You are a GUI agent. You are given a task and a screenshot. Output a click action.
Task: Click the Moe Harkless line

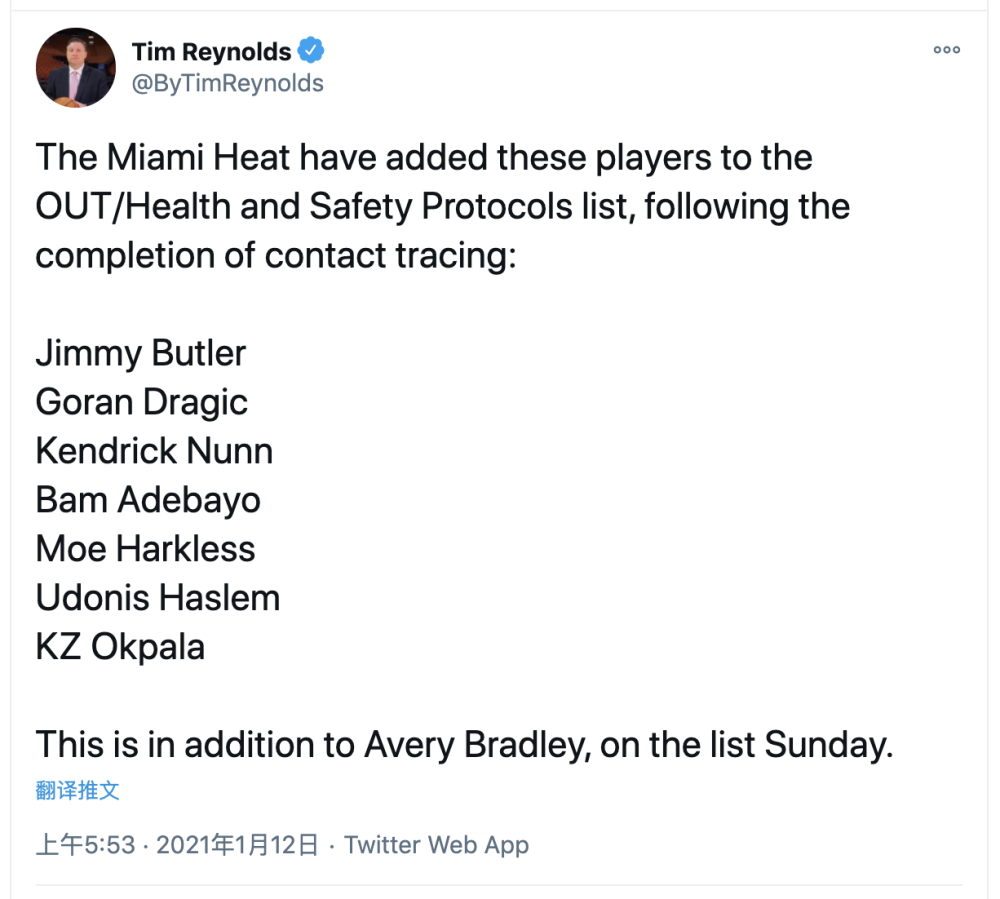click(146, 549)
